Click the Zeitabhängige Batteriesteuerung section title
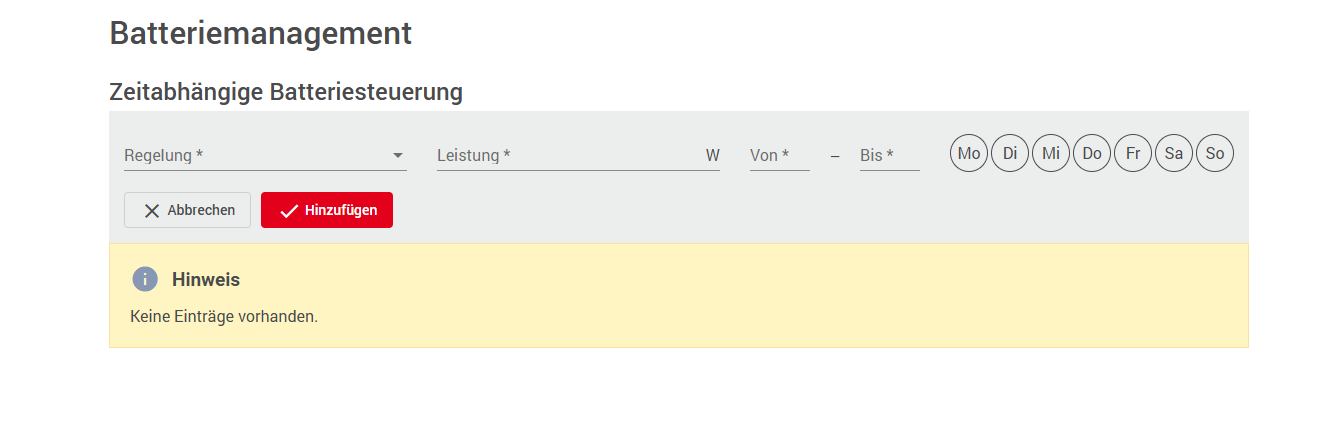 [285, 92]
